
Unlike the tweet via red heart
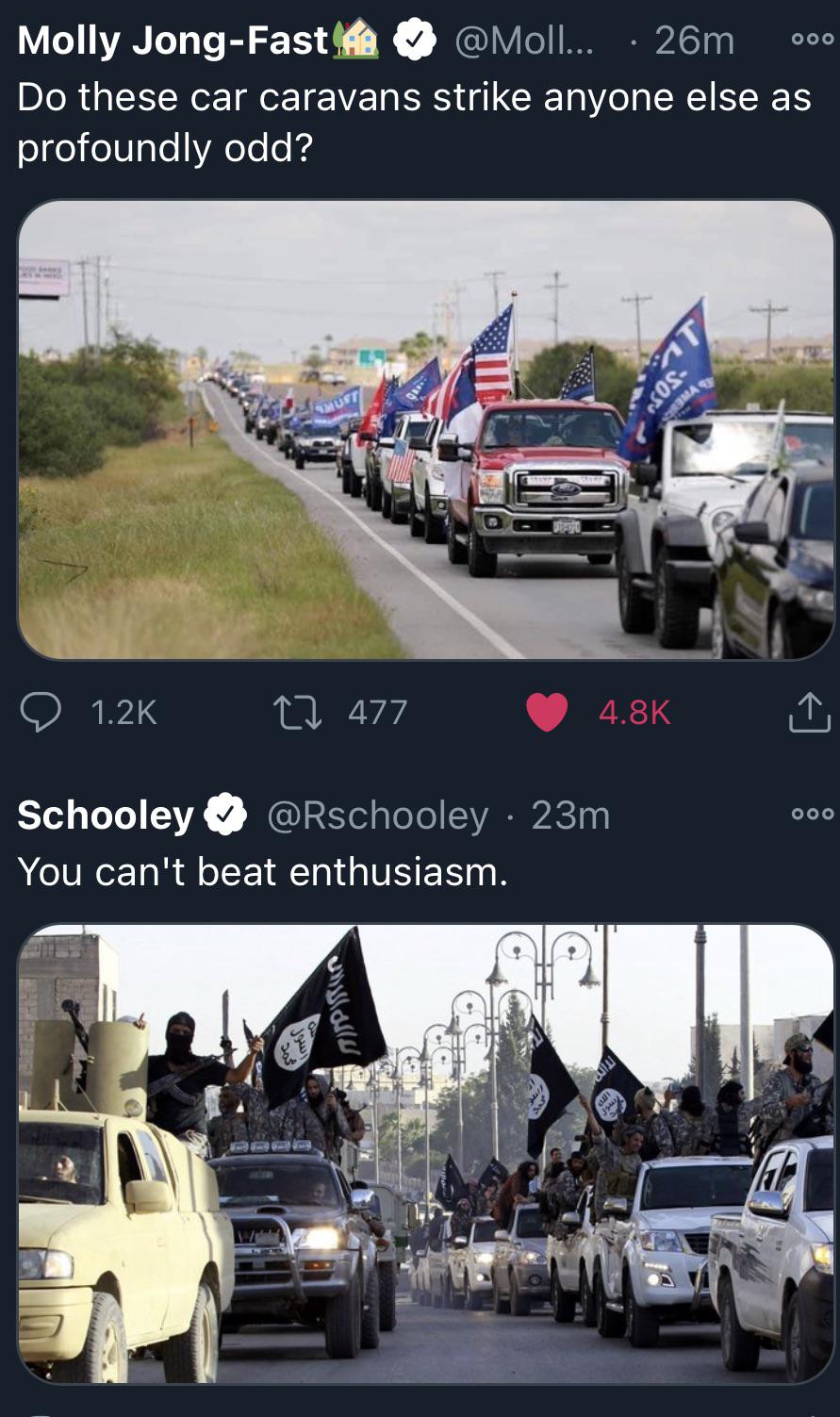point(546,712)
